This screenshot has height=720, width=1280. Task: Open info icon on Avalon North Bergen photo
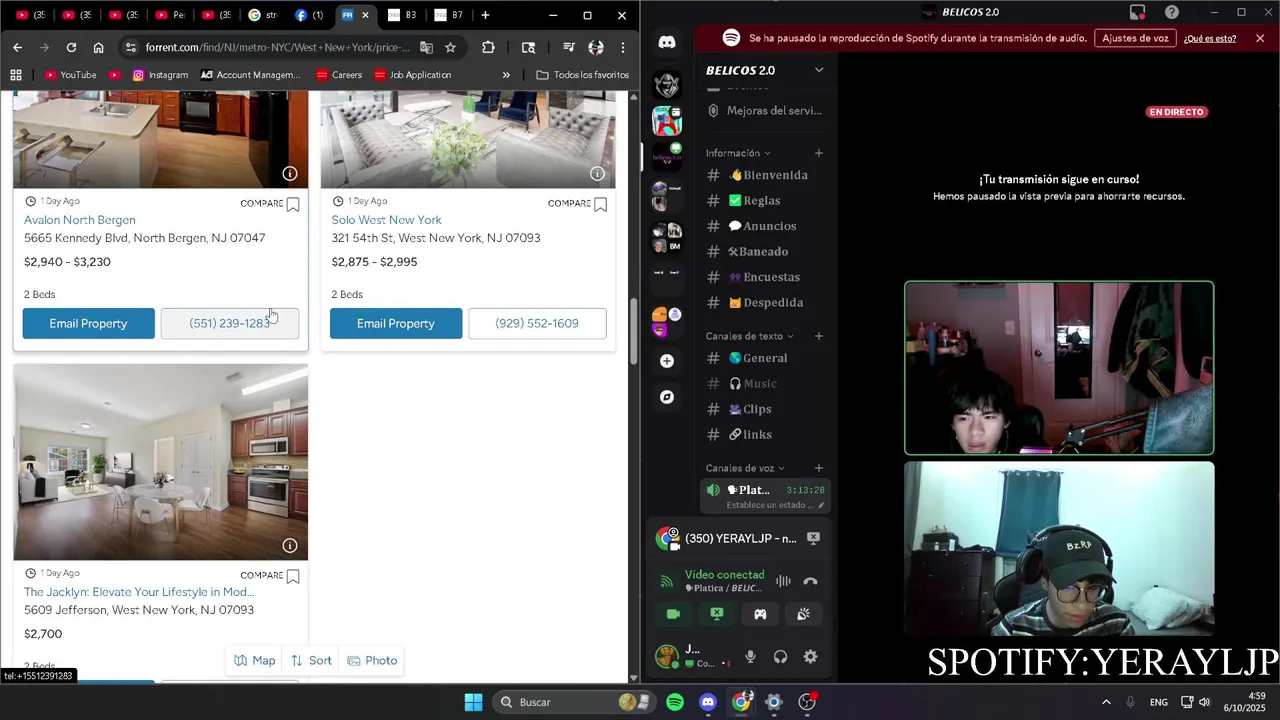tap(290, 174)
